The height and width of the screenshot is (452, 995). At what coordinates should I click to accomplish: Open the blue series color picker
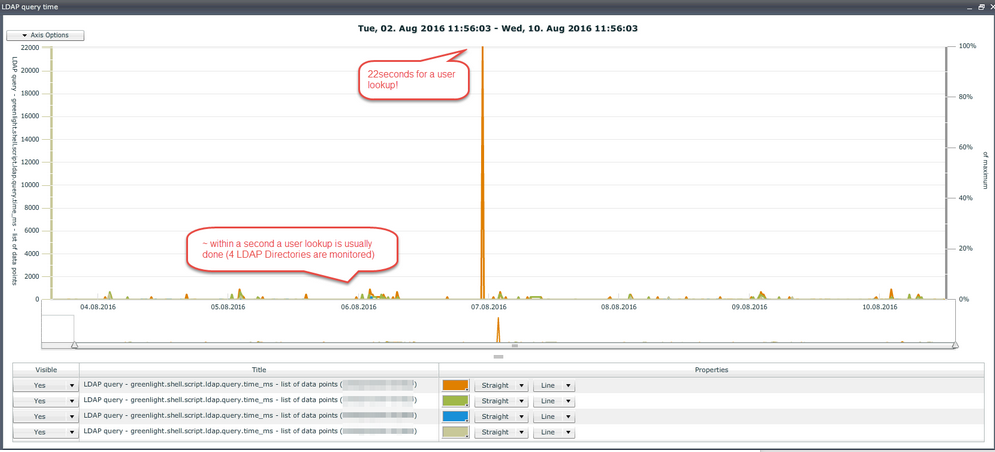456,416
